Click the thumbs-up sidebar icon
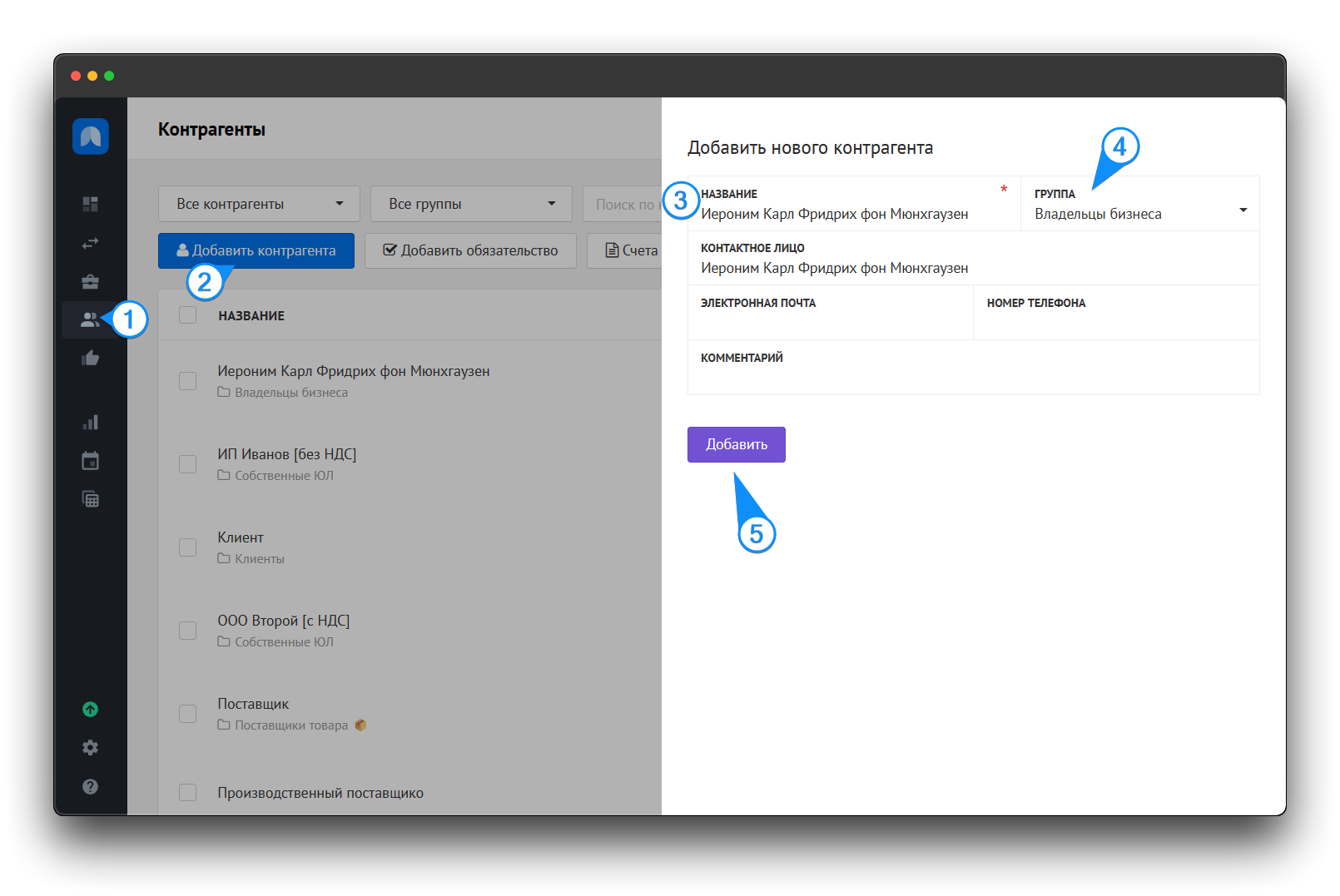 [x=91, y=359]
